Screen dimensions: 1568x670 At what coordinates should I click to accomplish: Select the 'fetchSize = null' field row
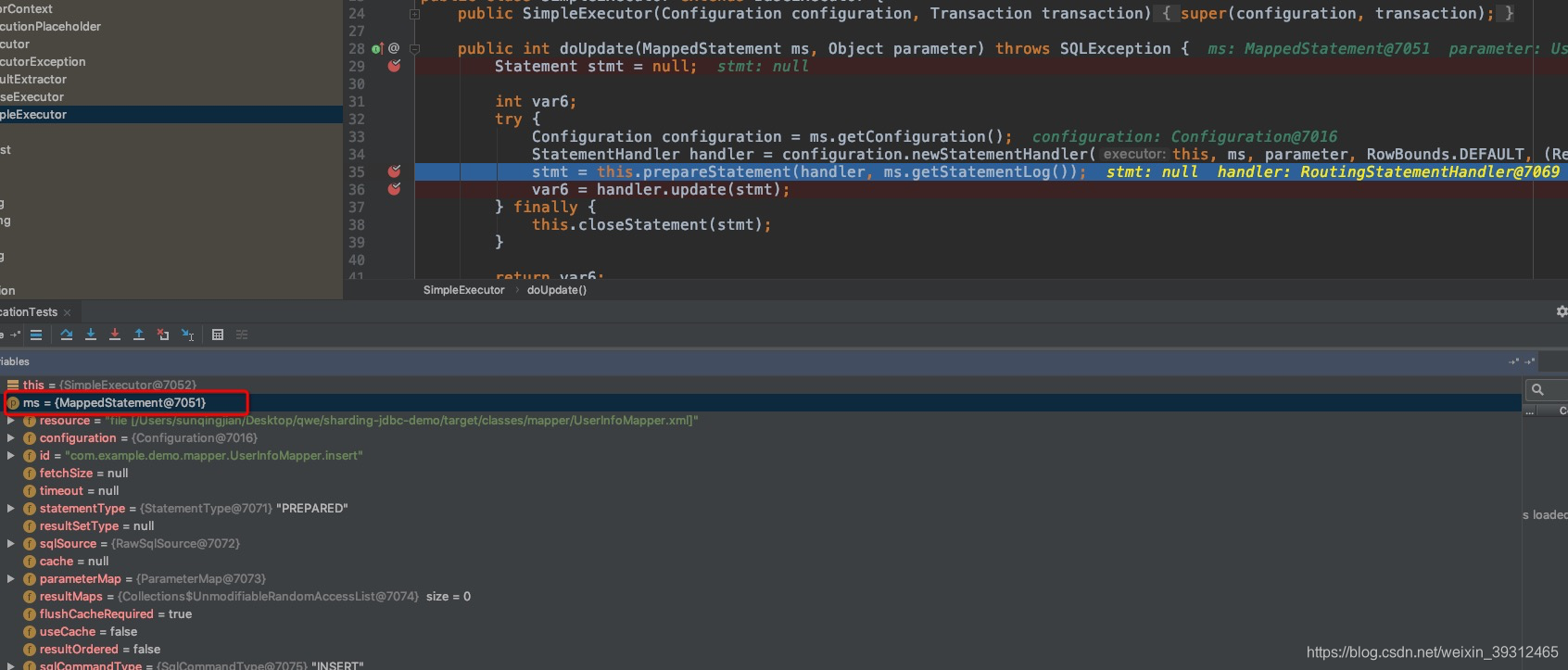(760, 473)
